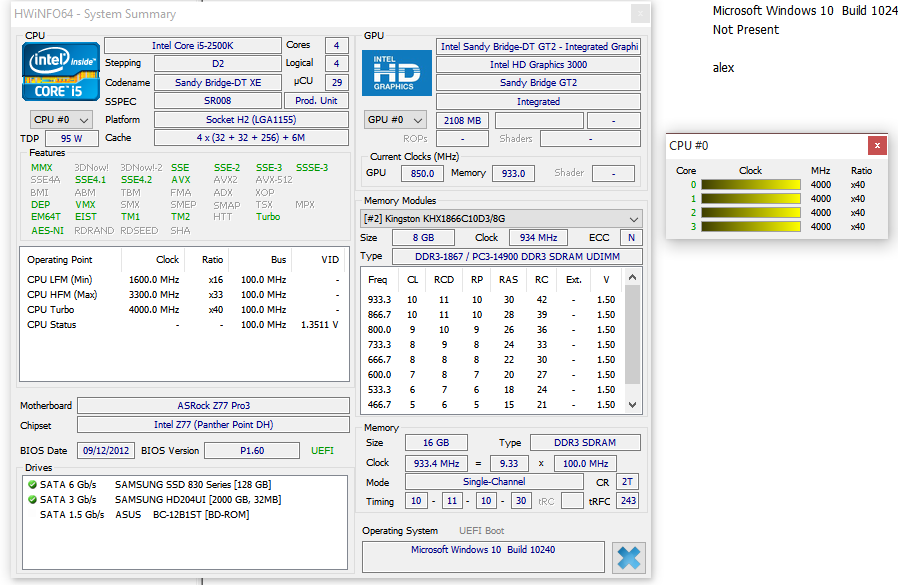Click the 8 GB module size field
Viewport: 898px width, 585px height.
[423, 238]
